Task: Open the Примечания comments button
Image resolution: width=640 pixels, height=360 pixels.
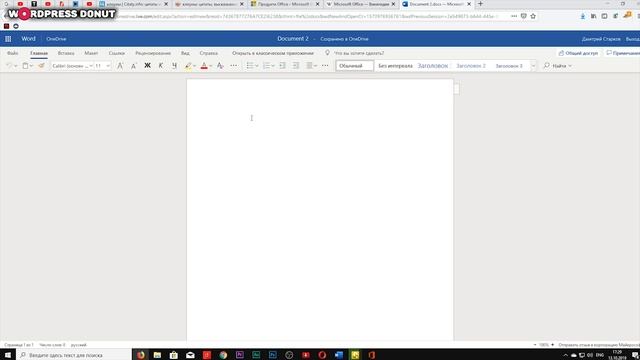Action: point(622,53)
